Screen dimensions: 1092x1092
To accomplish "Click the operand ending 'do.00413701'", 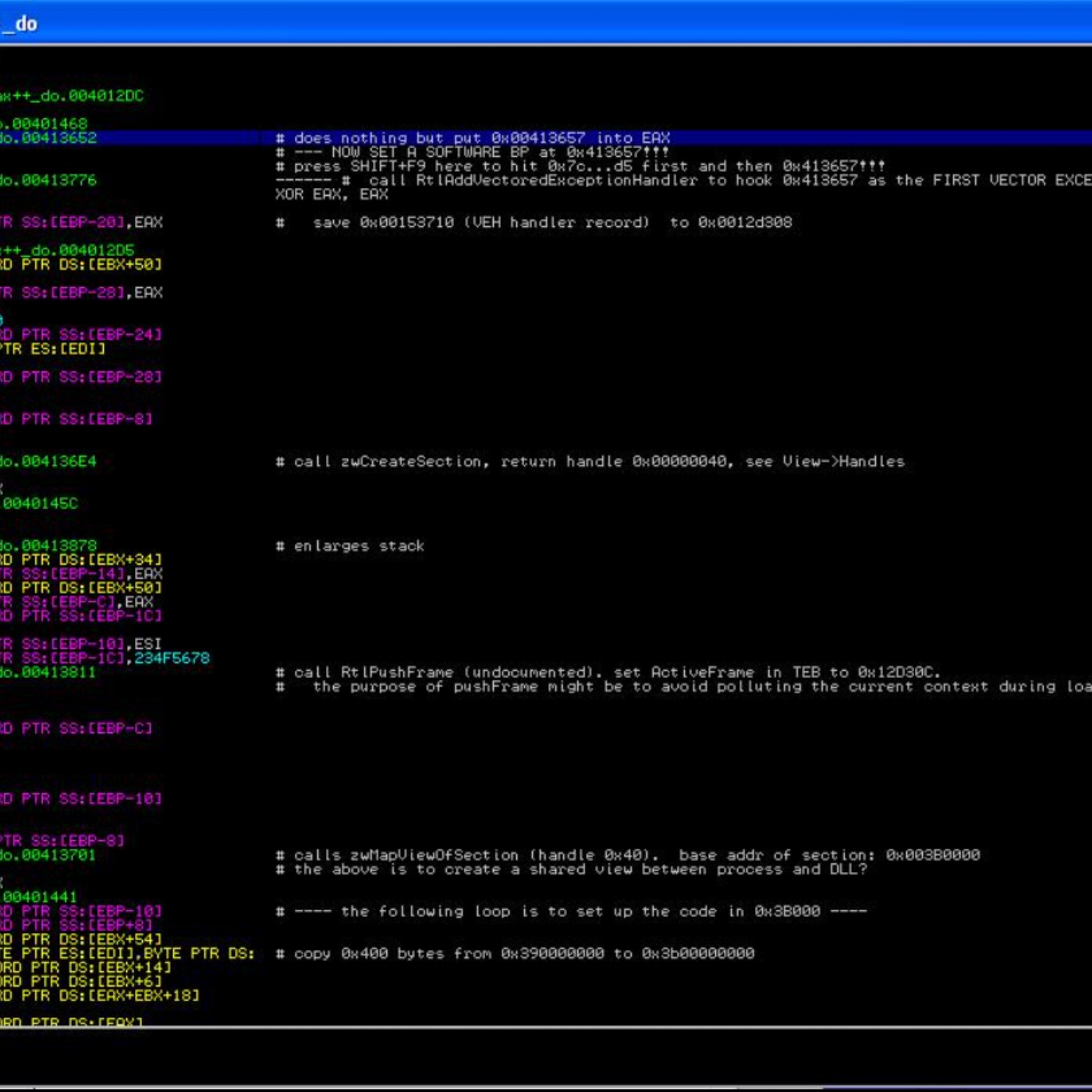I will [48, 854].
